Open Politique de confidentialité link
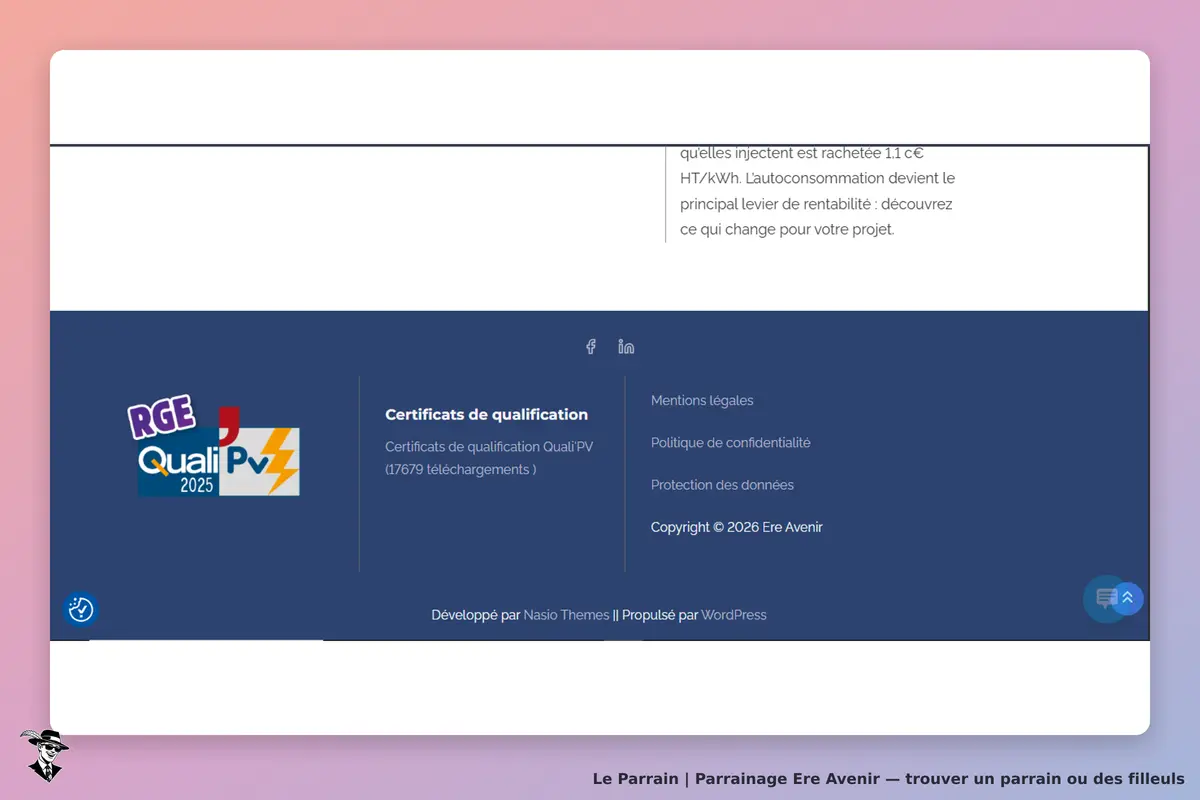Viewport: 1200px width, 800px height. pyautogui.click(x=731, y=443)
